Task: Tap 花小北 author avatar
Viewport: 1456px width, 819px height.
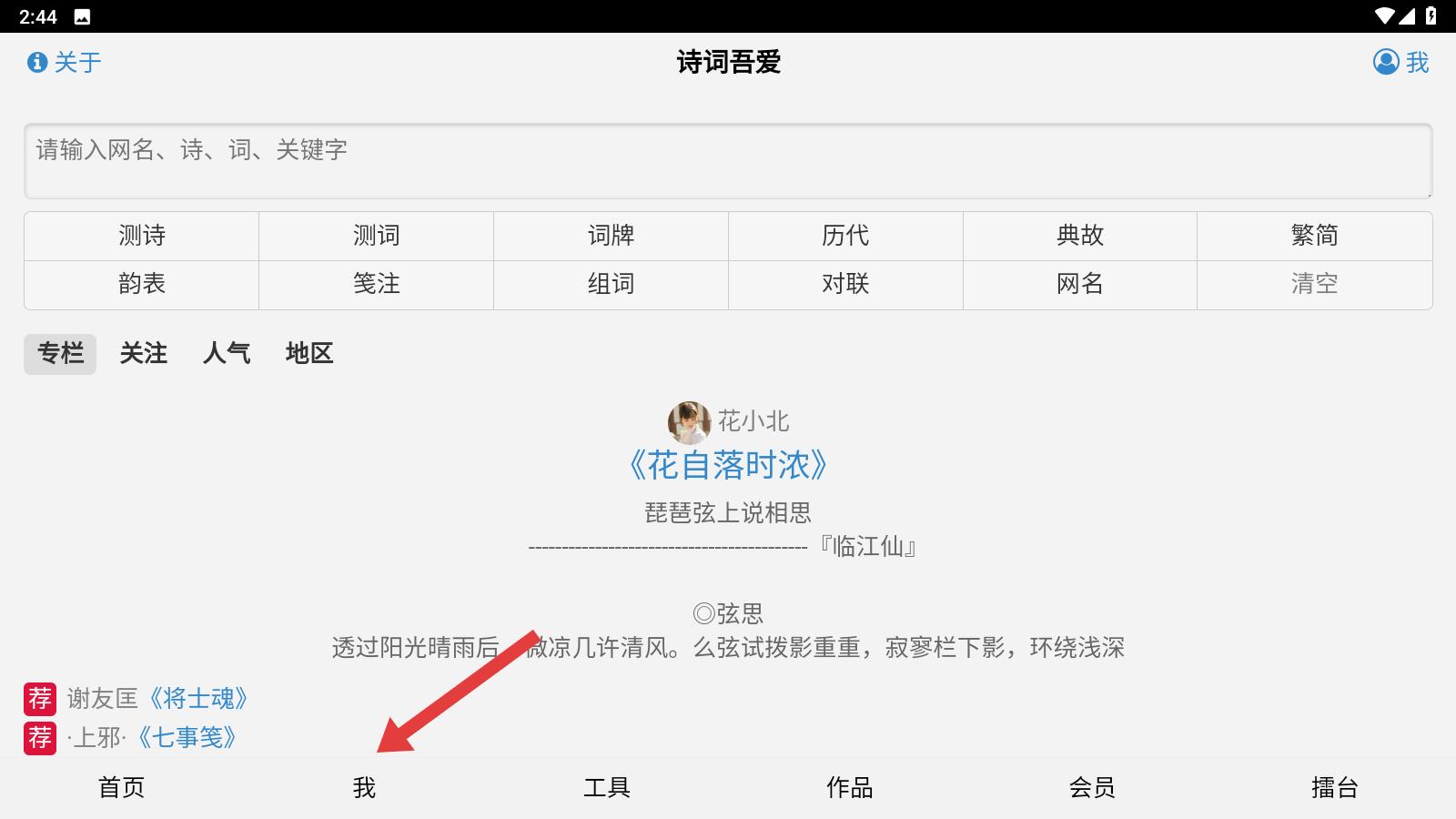Action: coord(689,421)
